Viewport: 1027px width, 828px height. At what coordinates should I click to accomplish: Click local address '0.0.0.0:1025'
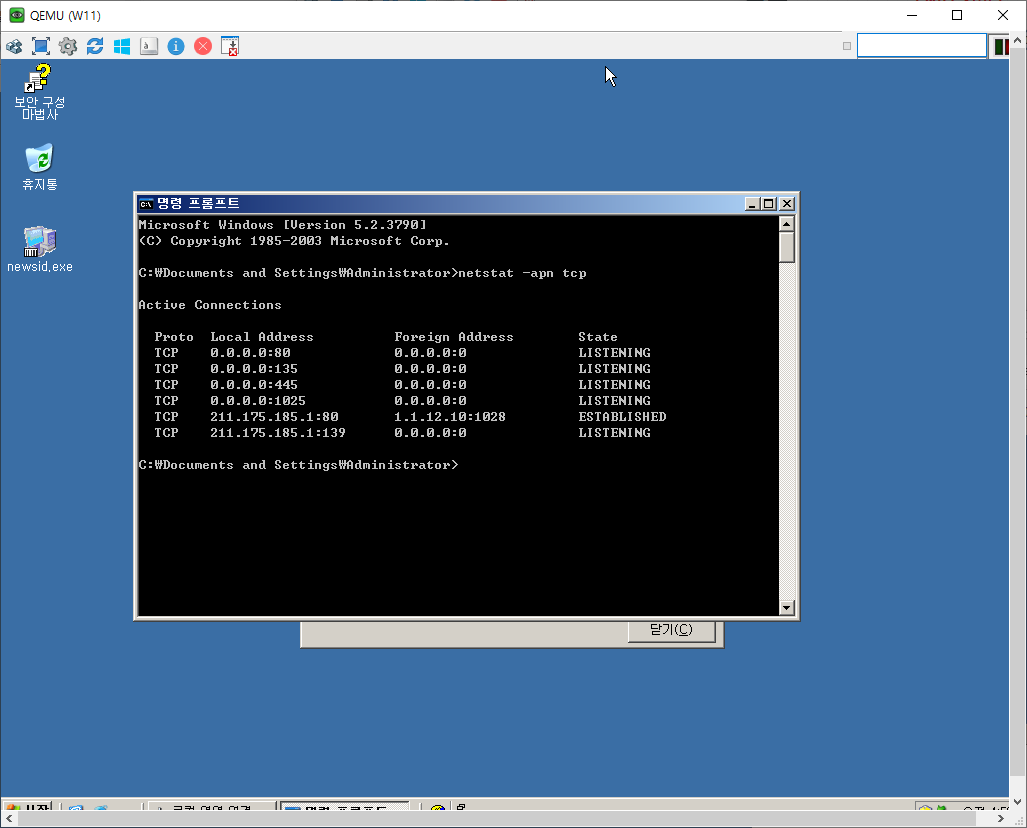tap(258, 401)
